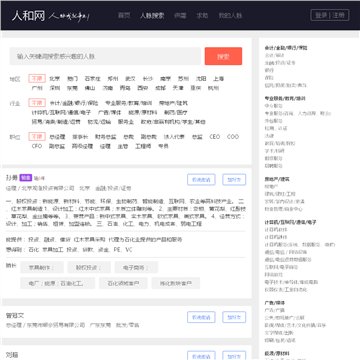This screenshot has width=360, height=360.
Task: Filter position by 董事长
Action: [80, 137]
